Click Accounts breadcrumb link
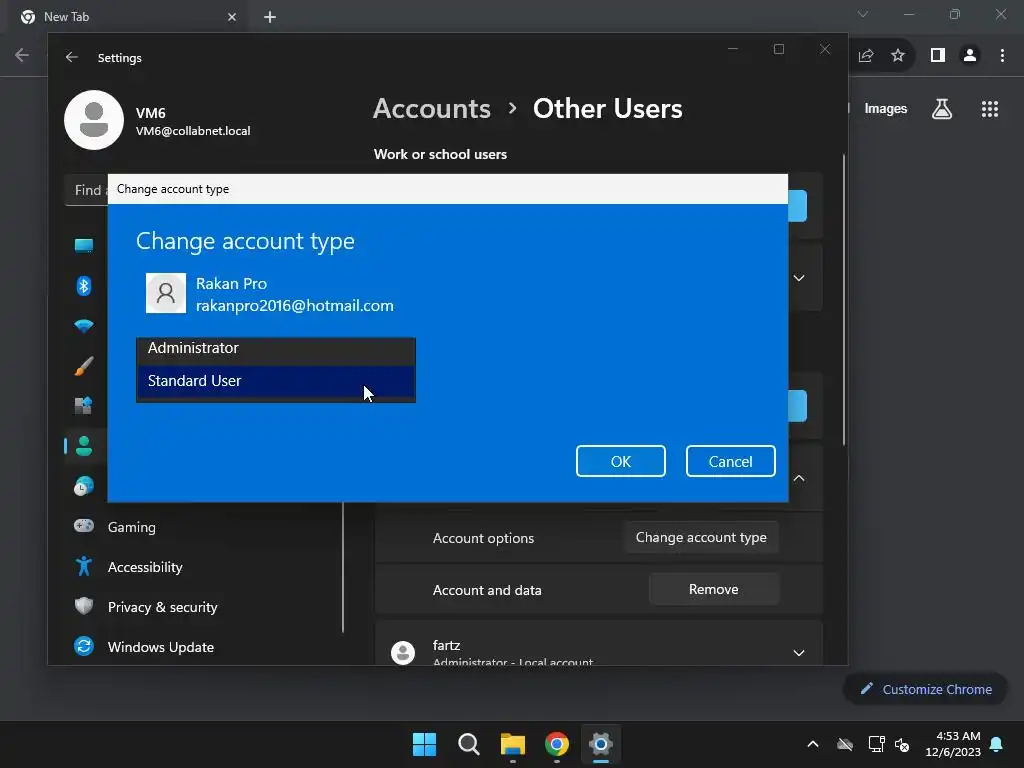 coord(432,108)
